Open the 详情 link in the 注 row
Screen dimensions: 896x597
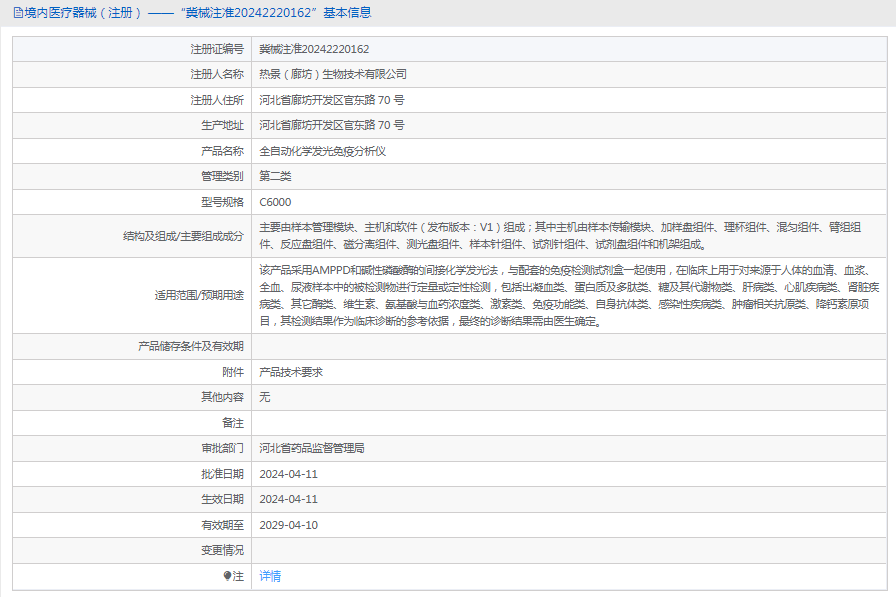click(x=270, y=576)
